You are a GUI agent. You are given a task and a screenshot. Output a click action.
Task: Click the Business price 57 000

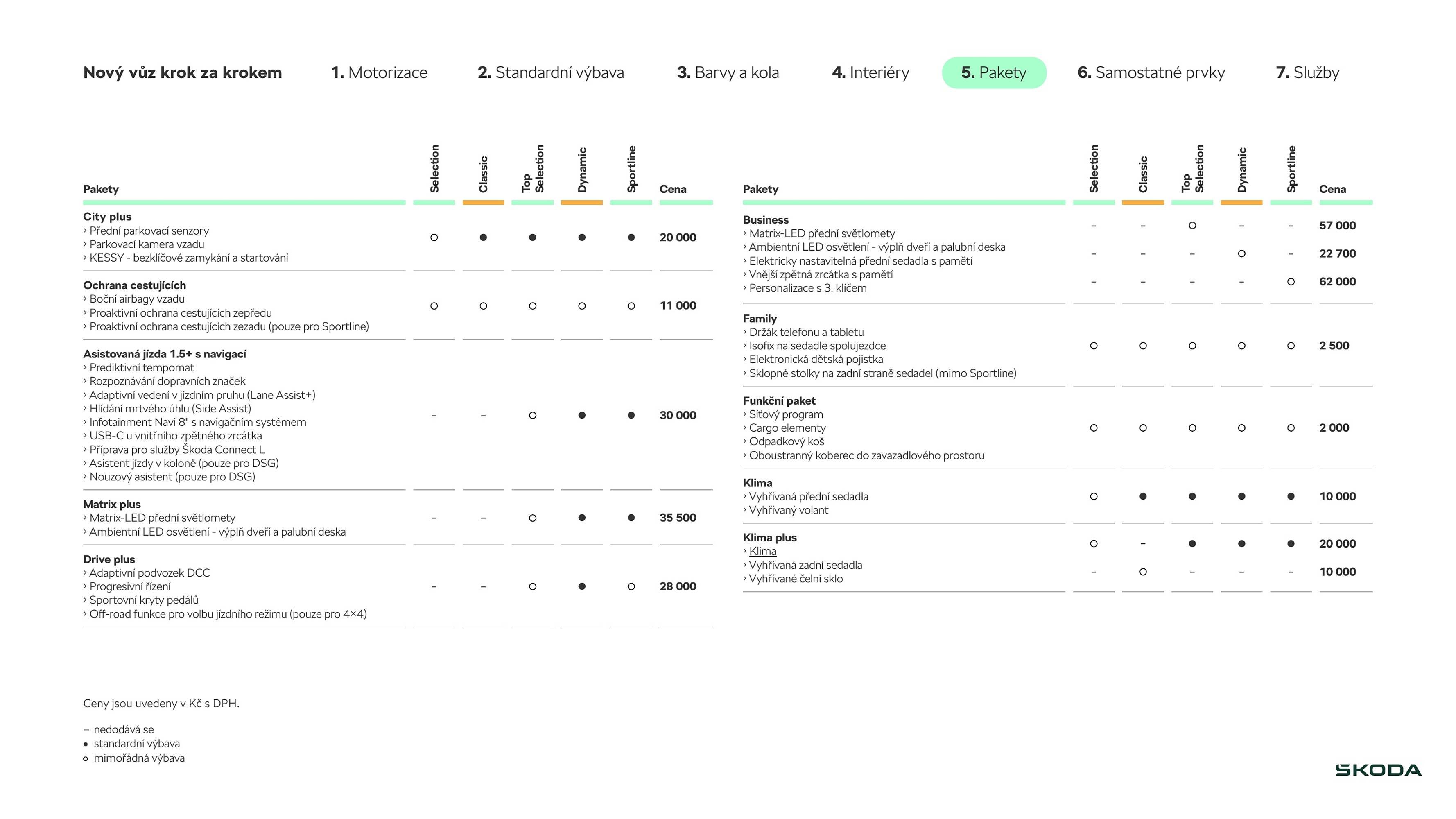[x=1337, y=226]
